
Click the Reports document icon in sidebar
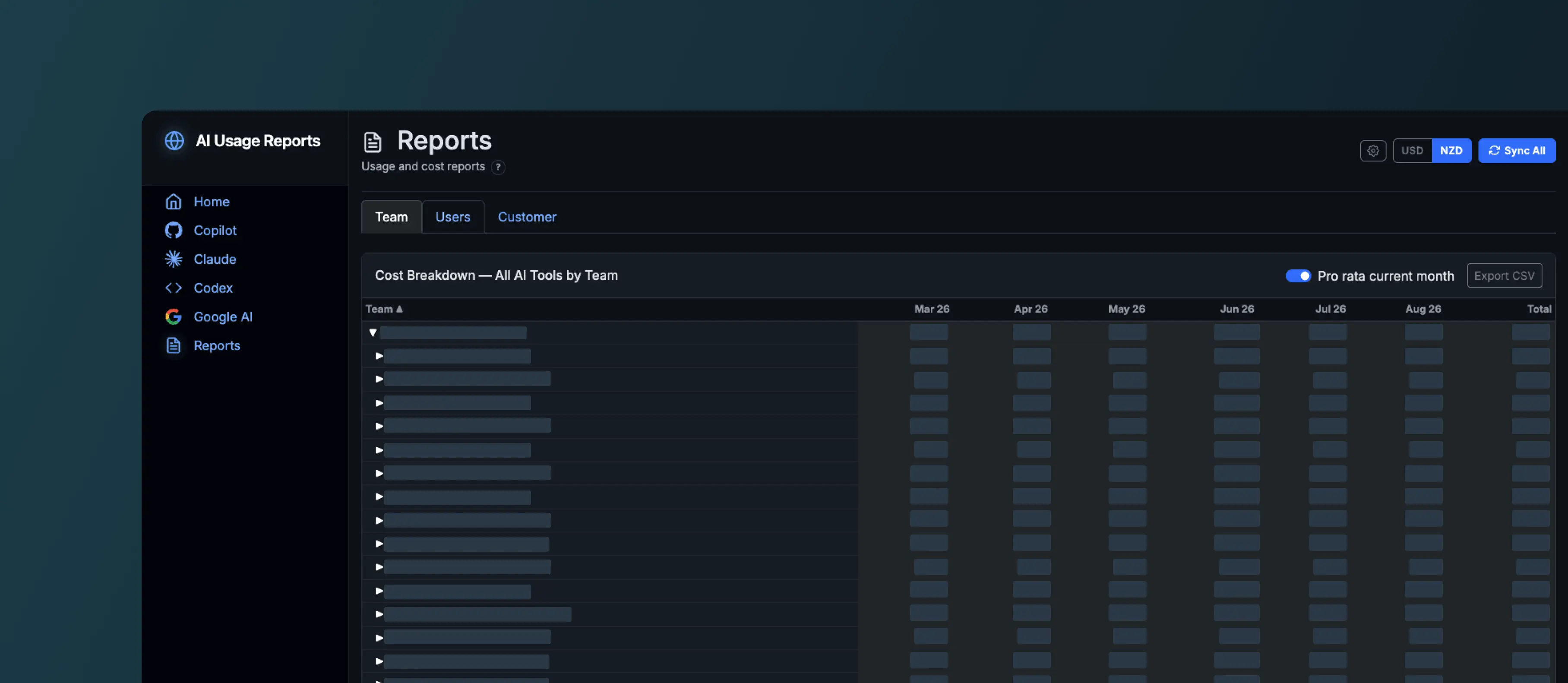174,345
